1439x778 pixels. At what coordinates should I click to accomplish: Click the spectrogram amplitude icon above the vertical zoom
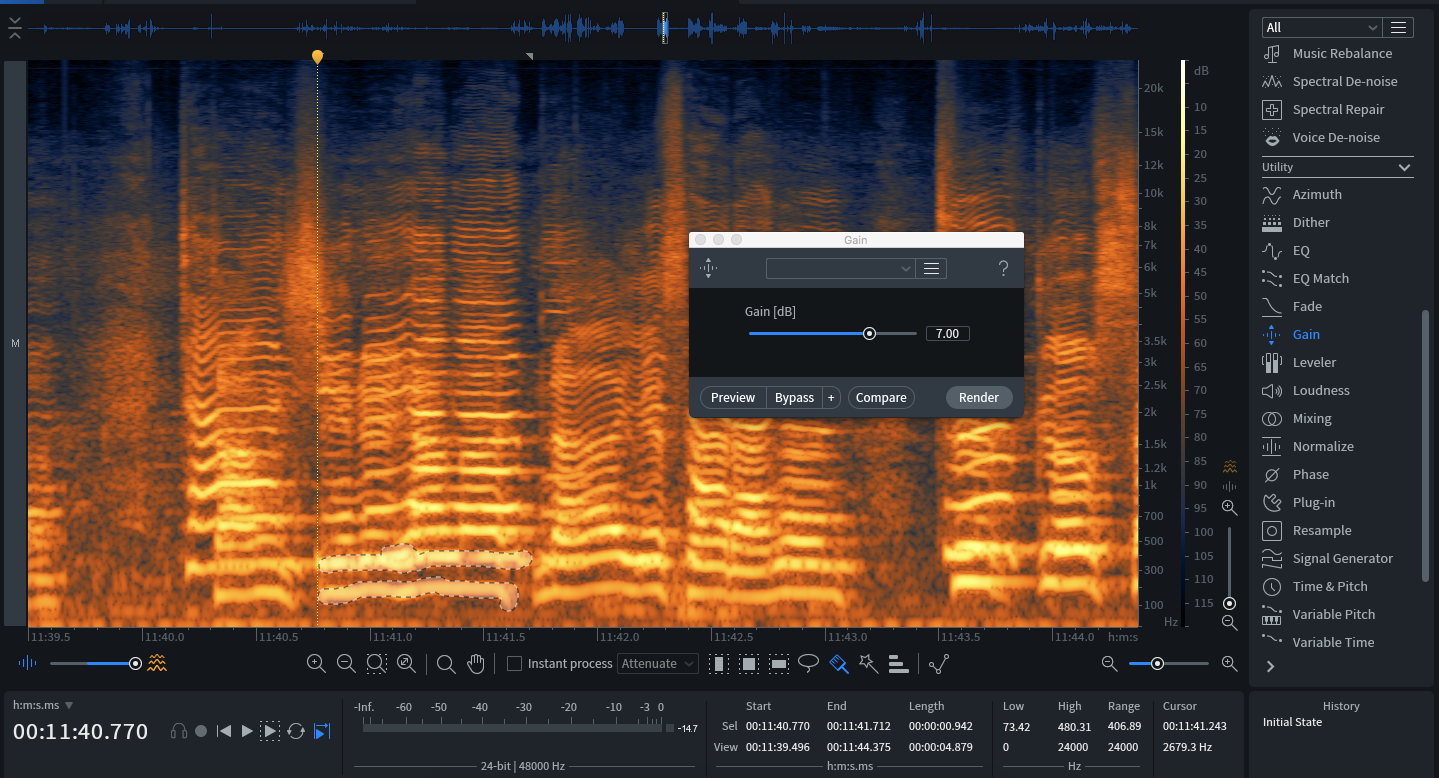click(1230, 466)
